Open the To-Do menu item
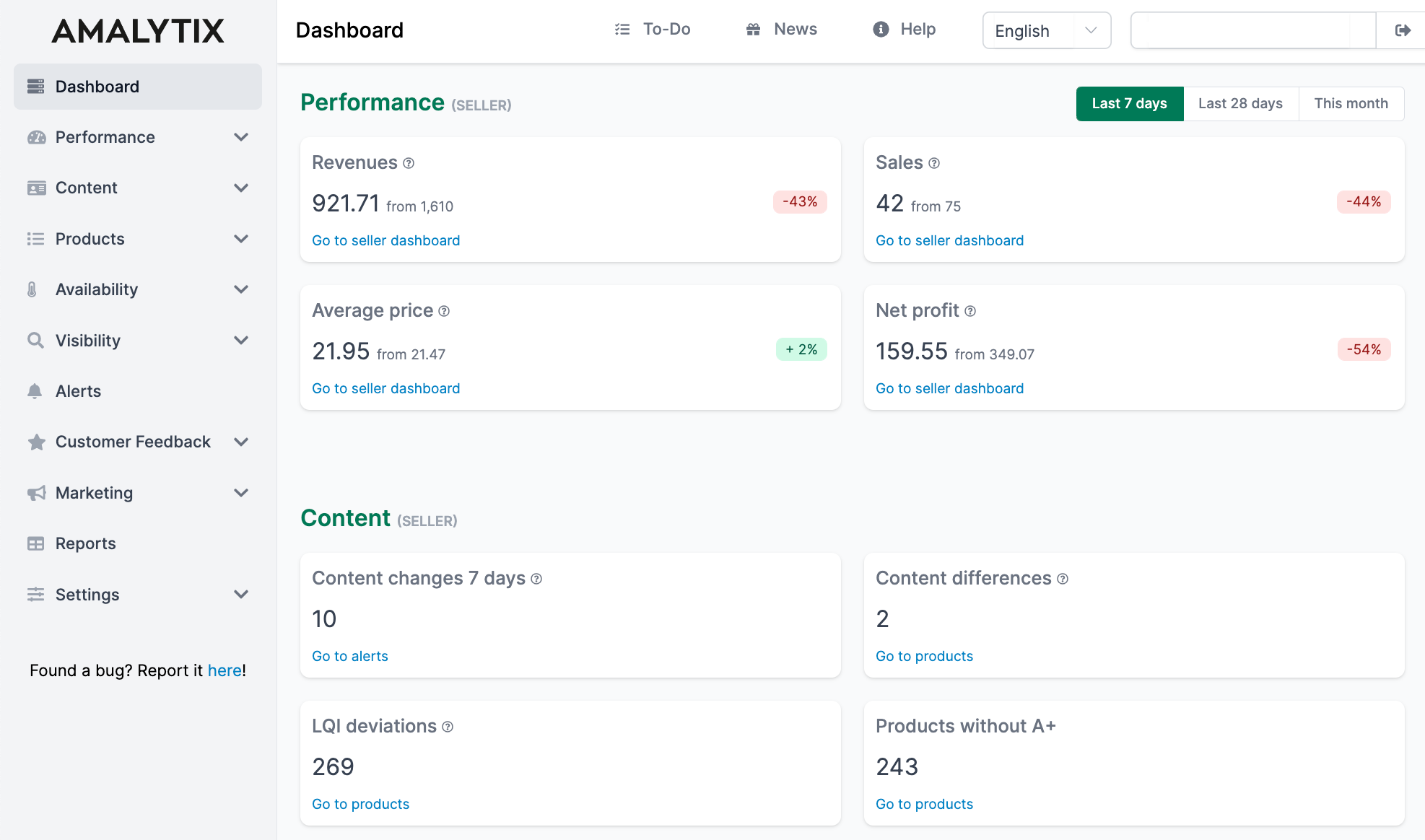 (652, 29)
